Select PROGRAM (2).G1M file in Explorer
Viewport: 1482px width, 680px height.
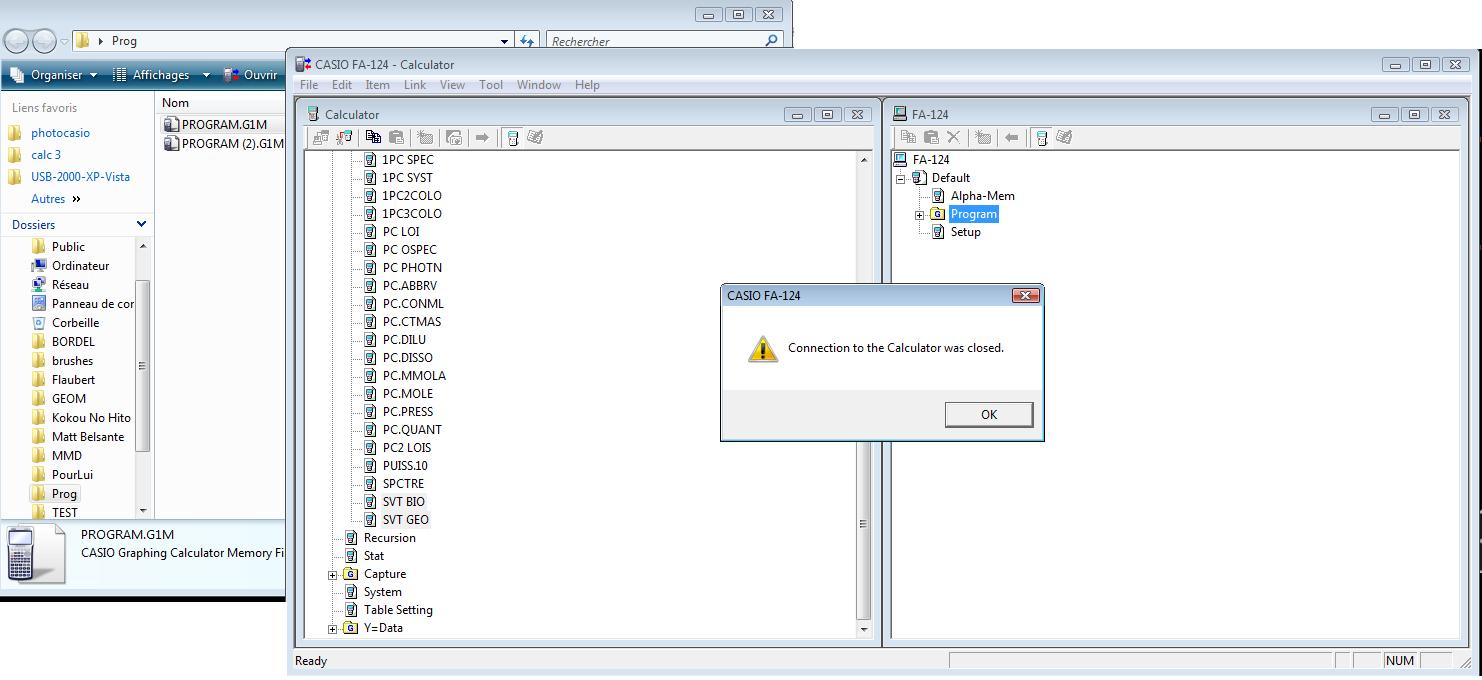[x=223, y=143]
